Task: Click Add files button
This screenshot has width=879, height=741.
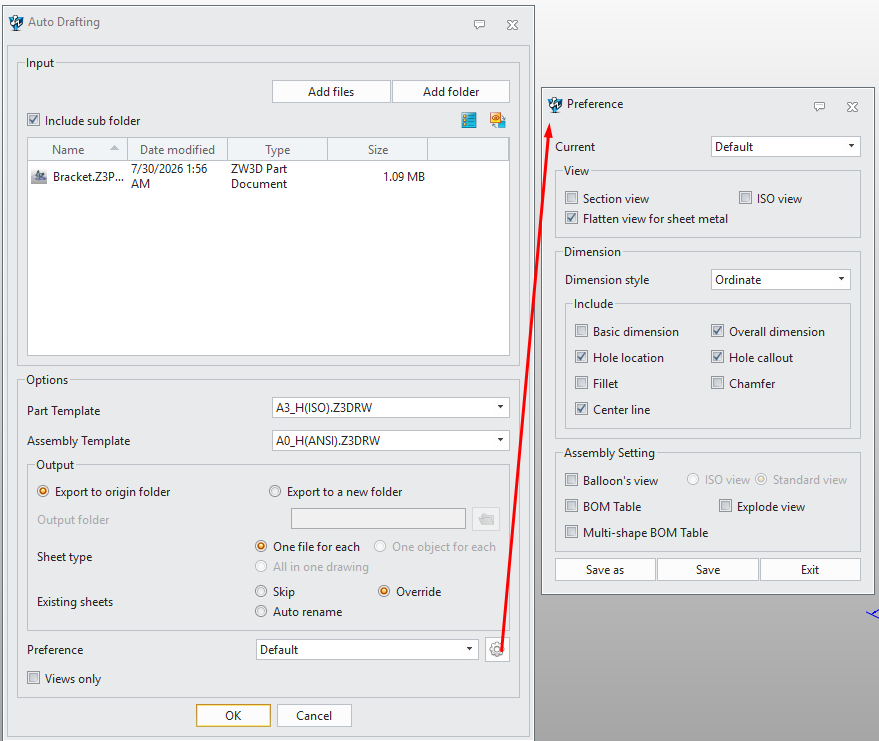Action: tap(331, 92)
